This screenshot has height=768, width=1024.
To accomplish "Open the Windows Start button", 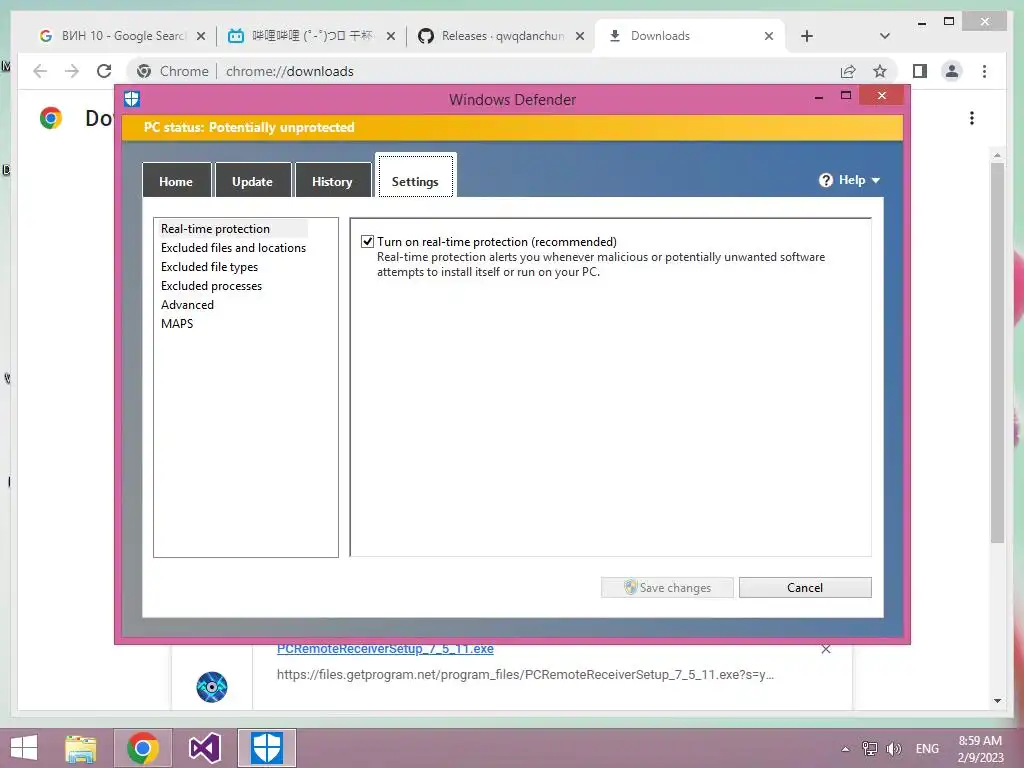I will (24, 748).
